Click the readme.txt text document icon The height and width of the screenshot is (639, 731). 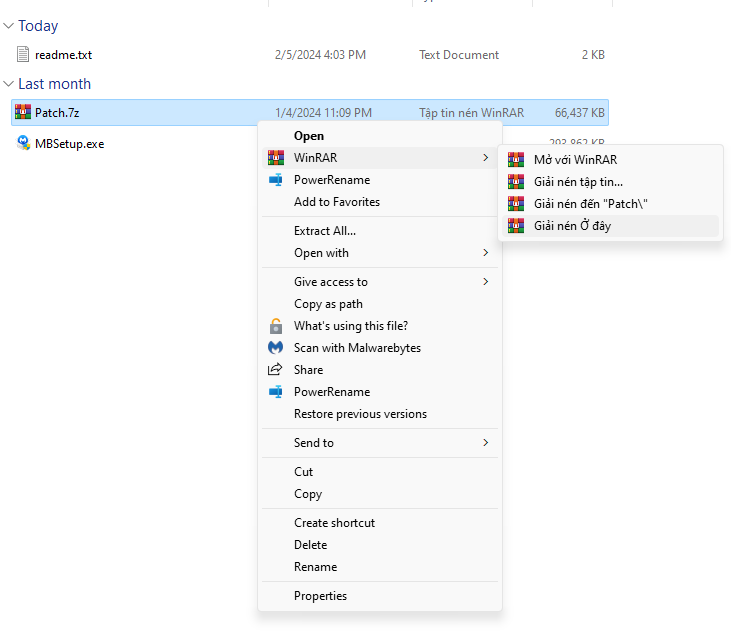(x=23, y=55)
